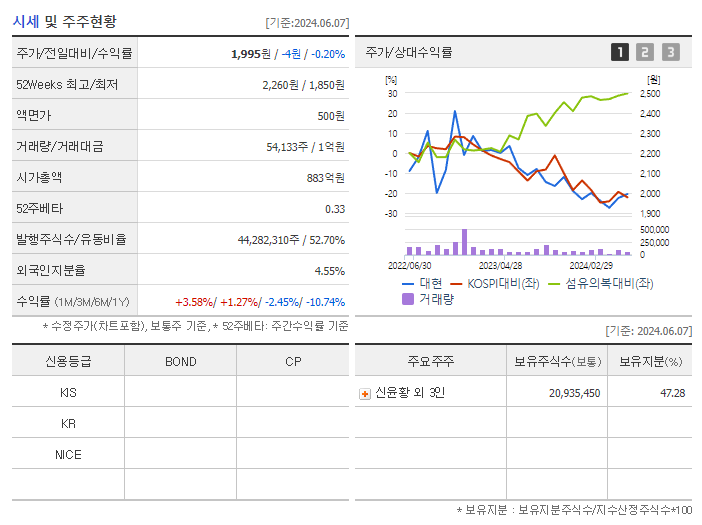This screenshot has height=525, width=702.
Task: Select 52주베타 value 0.33
Action: (x=335, y=209)
